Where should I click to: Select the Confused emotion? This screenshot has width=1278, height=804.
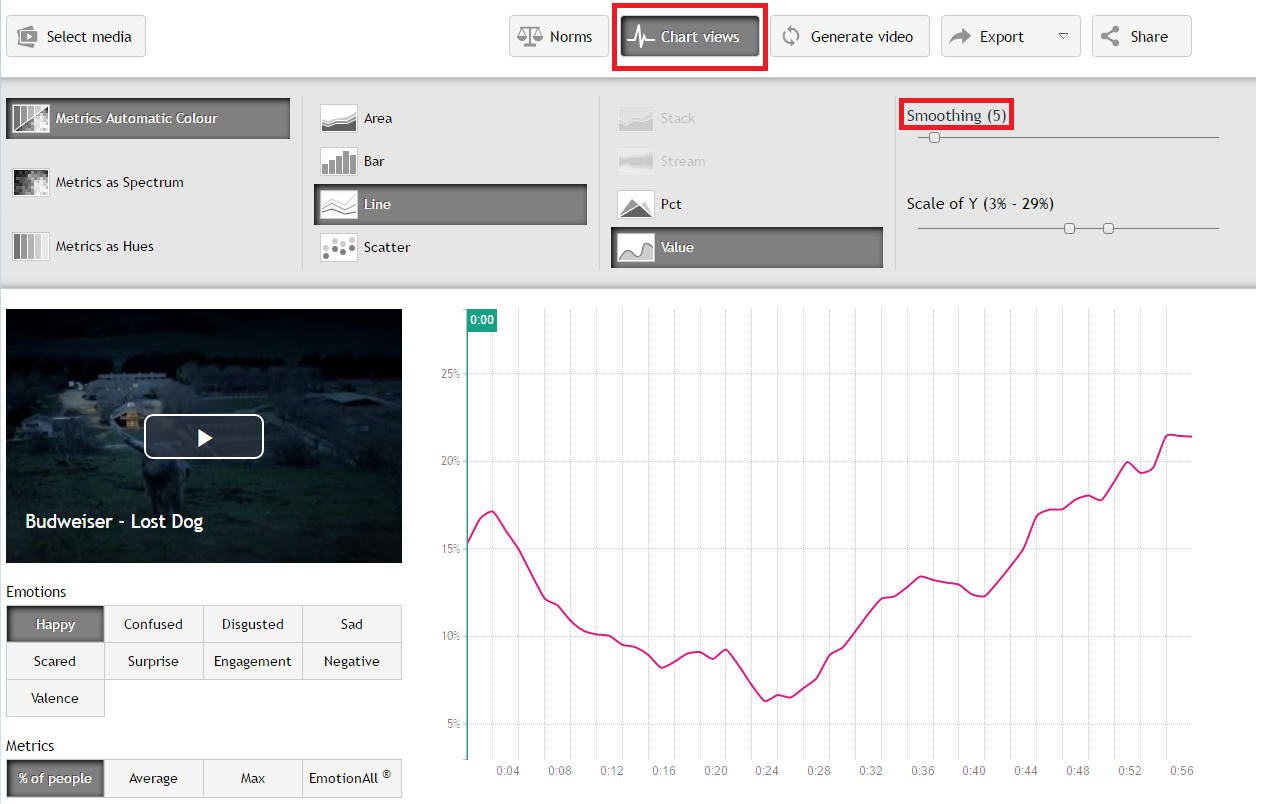pyautogui.click(x=153, y=624)
